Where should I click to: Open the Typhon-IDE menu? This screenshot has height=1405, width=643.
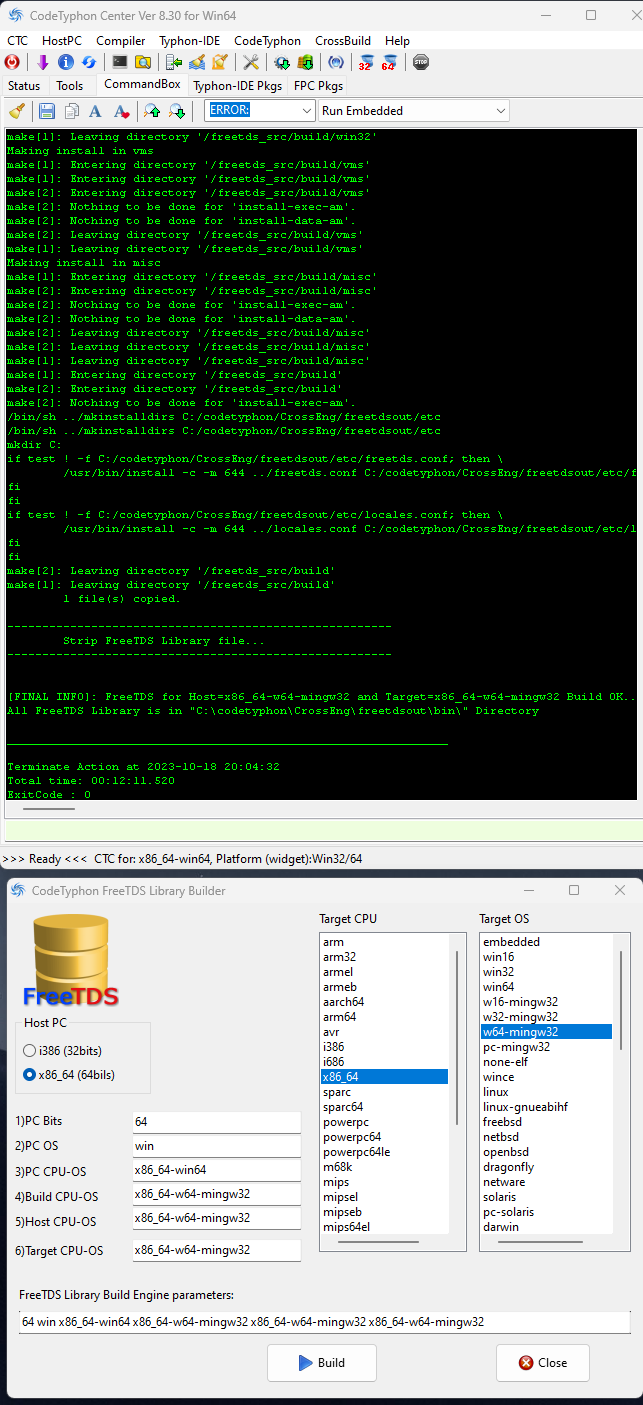pyautogui.click(x=190, y=41)
